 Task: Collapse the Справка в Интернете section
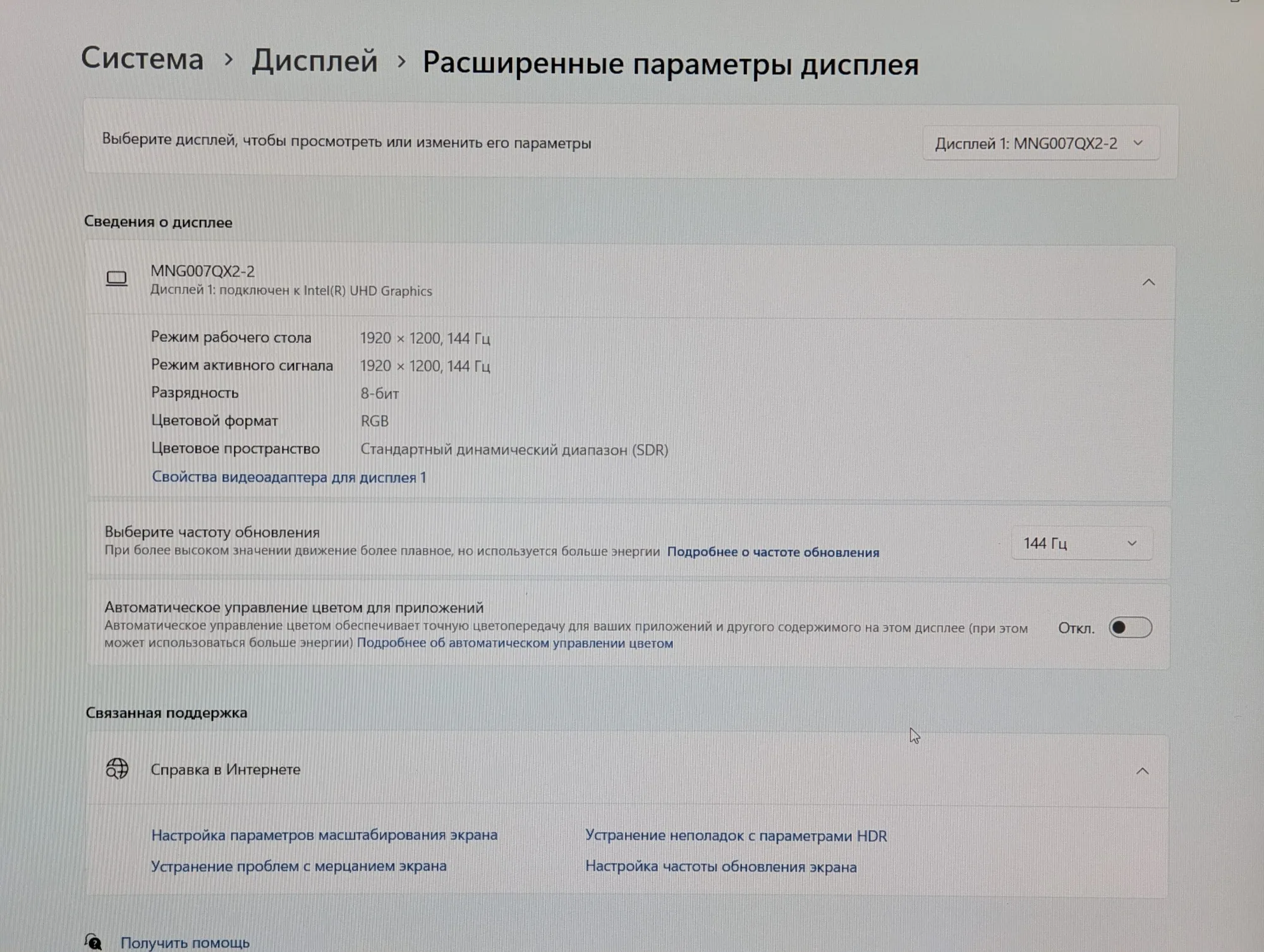tap(1142, 771)
